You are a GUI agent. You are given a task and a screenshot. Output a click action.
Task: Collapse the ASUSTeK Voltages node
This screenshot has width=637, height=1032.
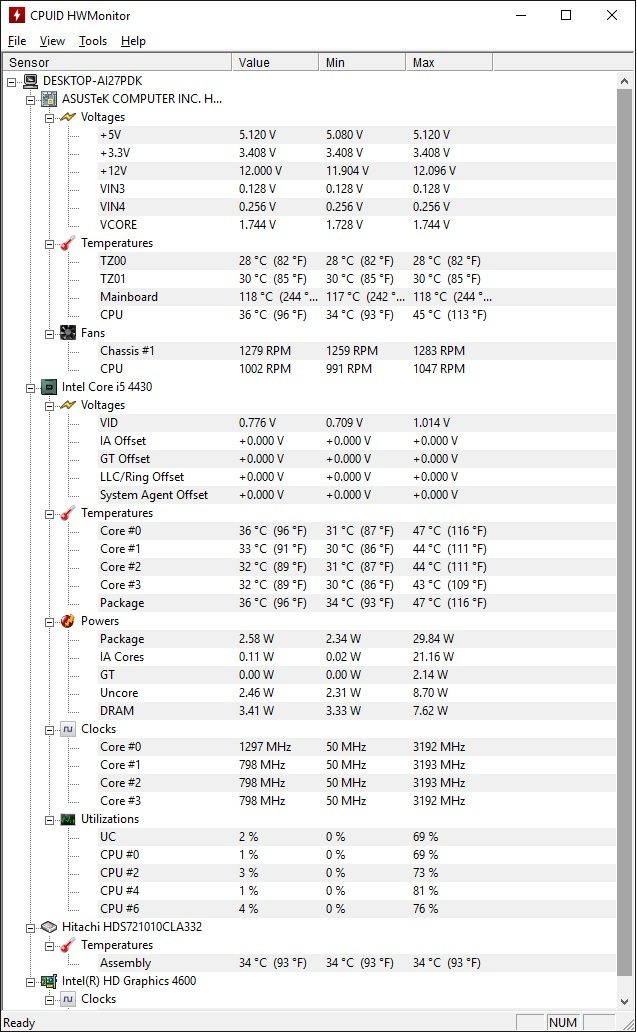point(49,118)
